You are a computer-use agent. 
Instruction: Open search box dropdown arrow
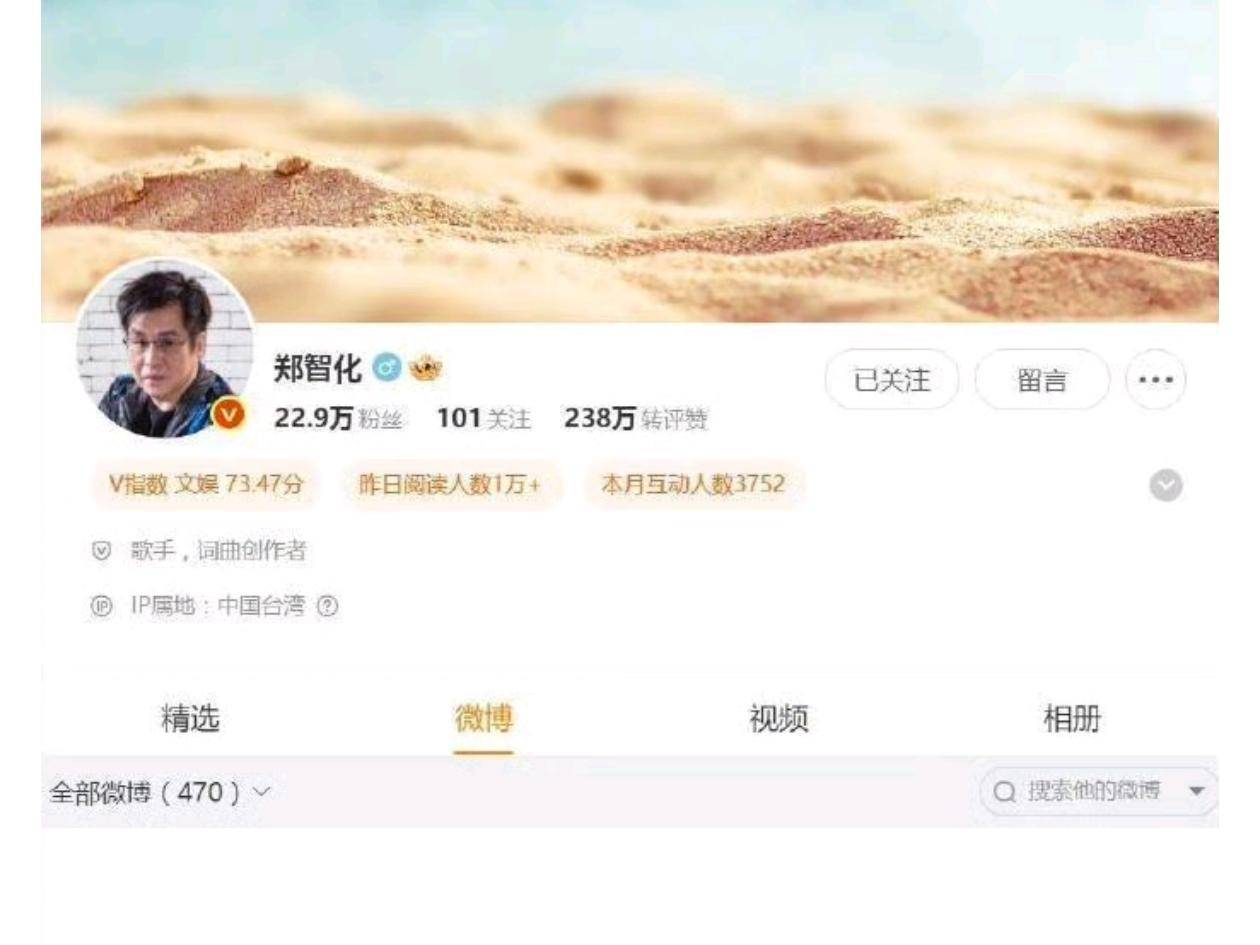point(1197,792)
